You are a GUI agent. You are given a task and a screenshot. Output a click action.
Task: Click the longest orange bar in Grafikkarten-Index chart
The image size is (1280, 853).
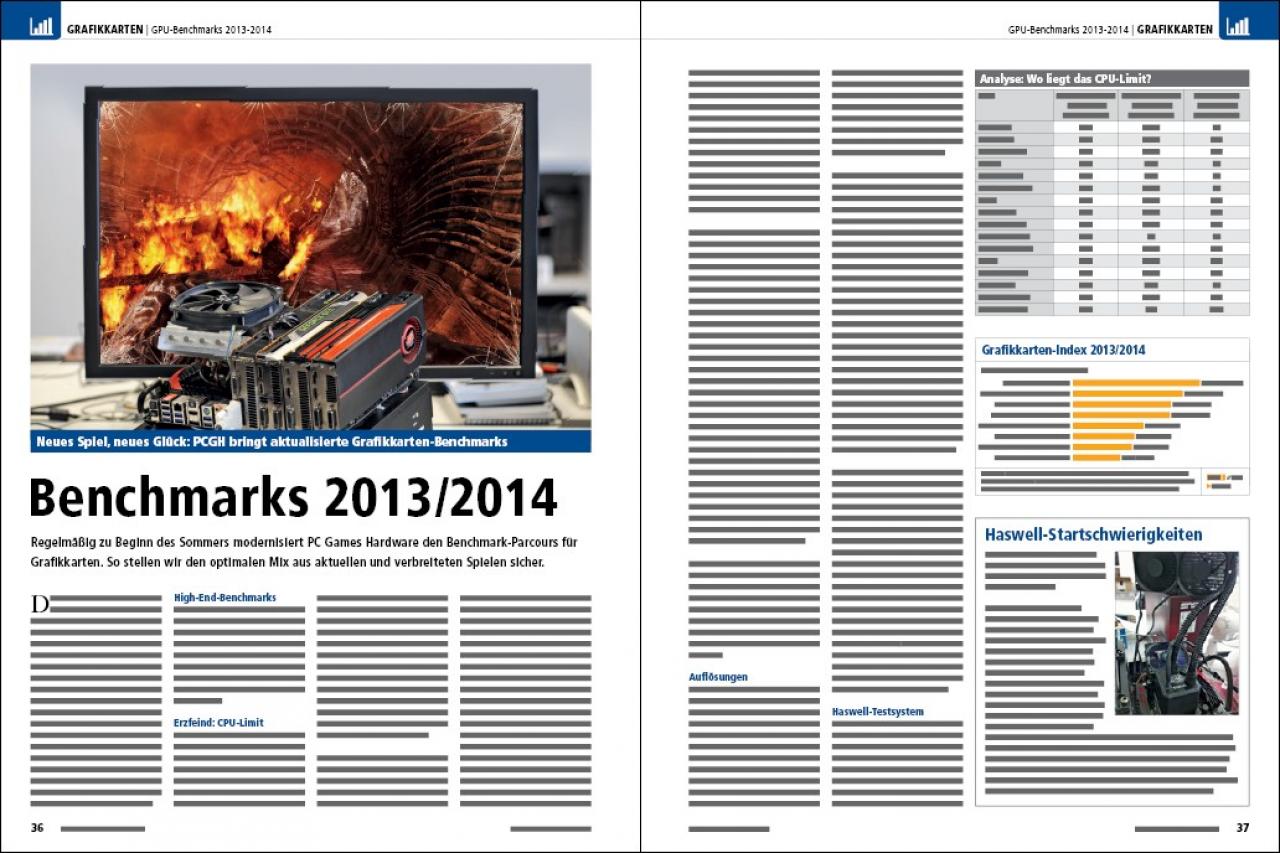pos(1136,383)
